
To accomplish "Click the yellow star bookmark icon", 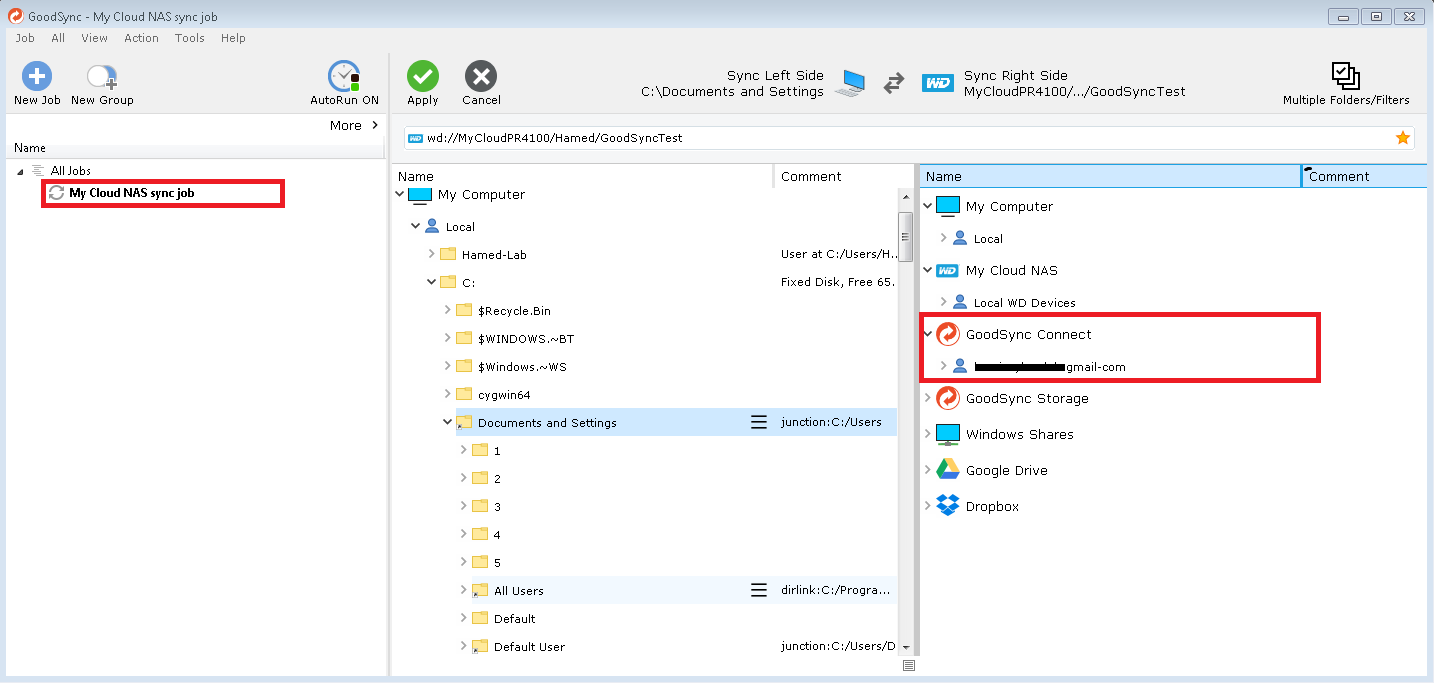I will 1402,137.
